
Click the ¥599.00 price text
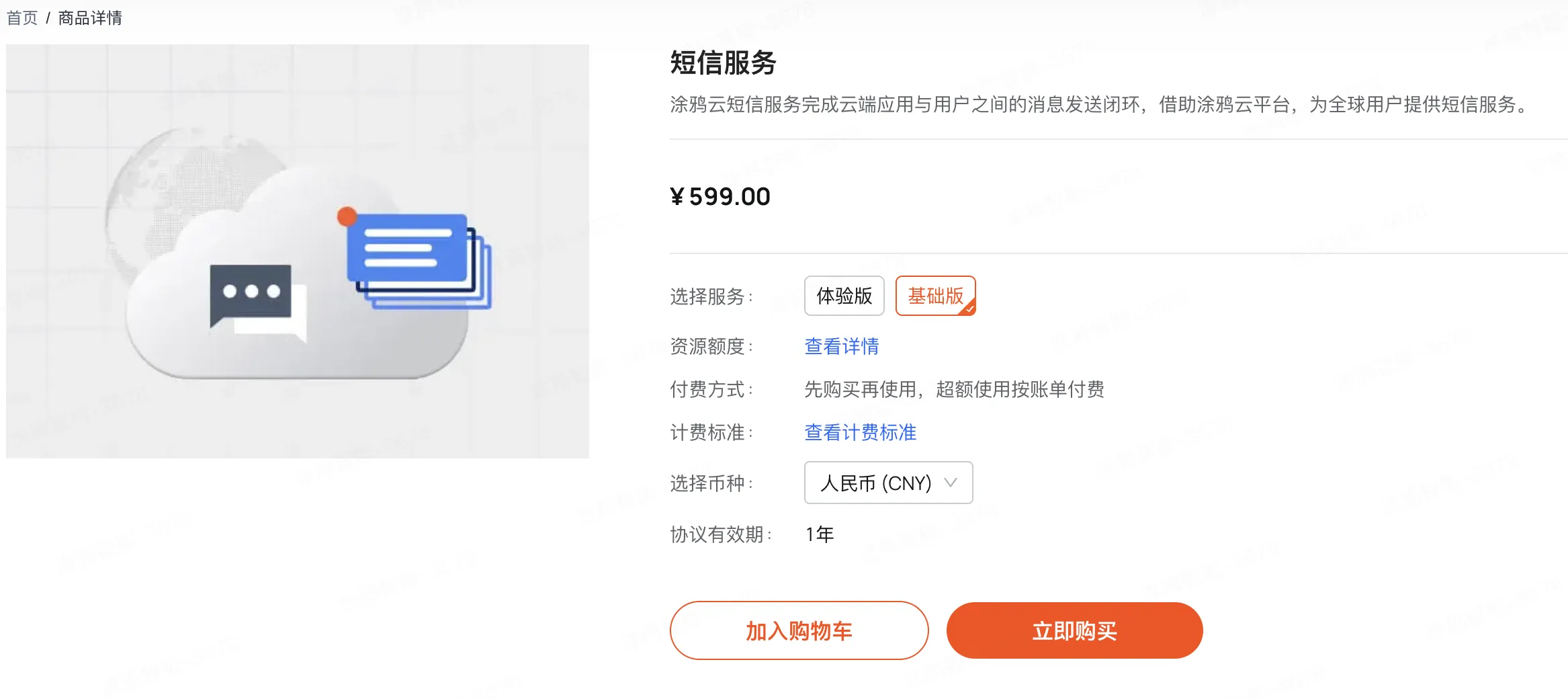(x=720, y=197)
